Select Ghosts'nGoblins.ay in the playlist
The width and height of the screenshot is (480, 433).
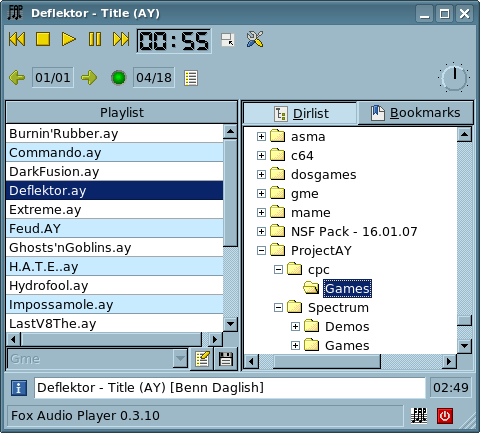tap(114, 248)
